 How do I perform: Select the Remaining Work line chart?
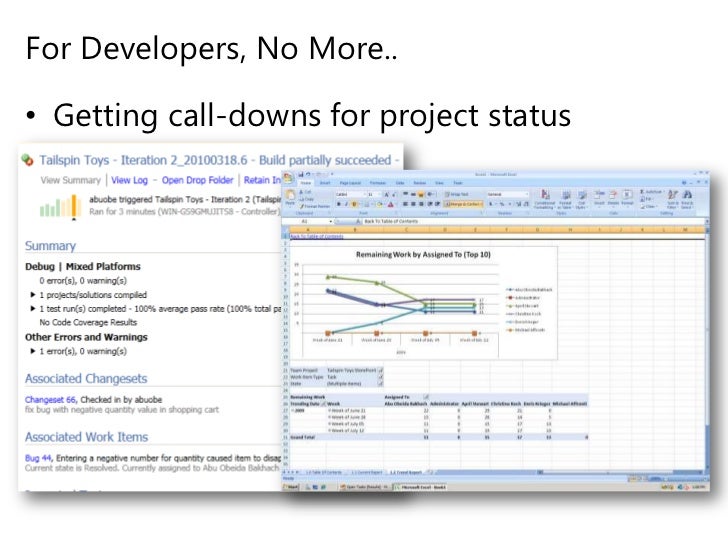tap(423, 303)
